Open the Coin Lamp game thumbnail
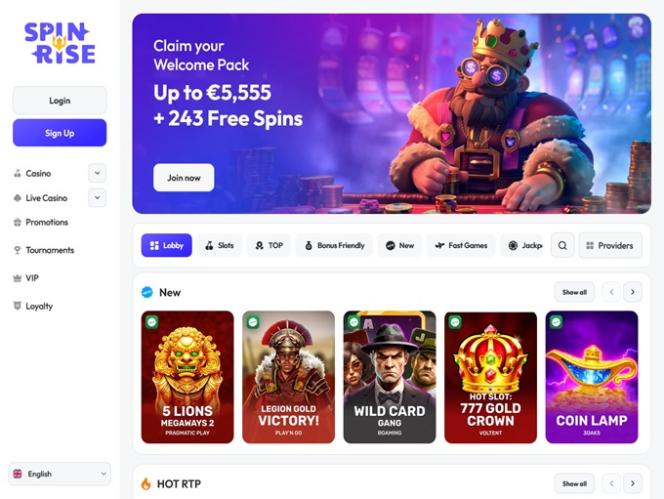 [592, 377]
